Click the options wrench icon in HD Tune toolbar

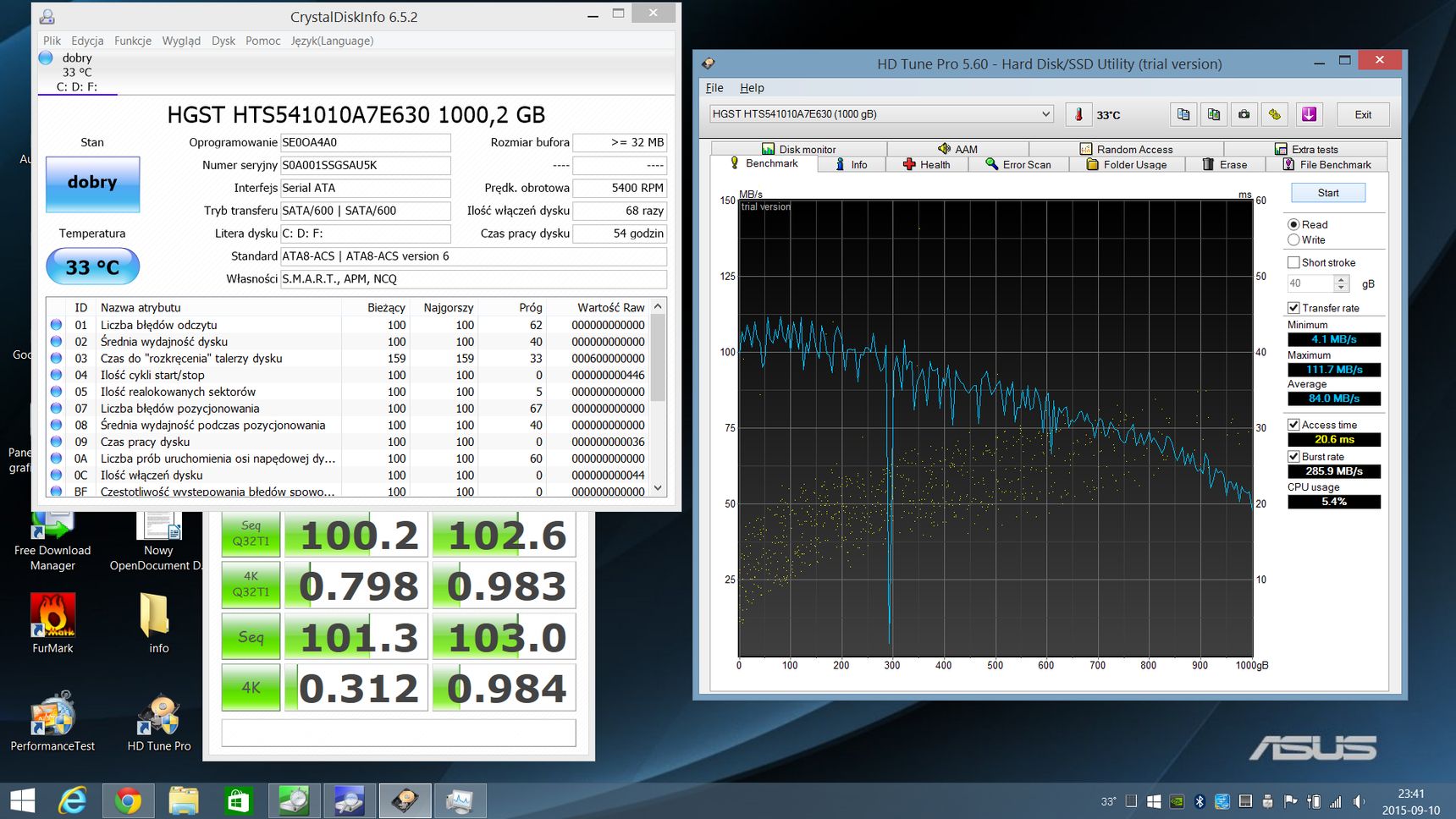(x=1274, y=114)
